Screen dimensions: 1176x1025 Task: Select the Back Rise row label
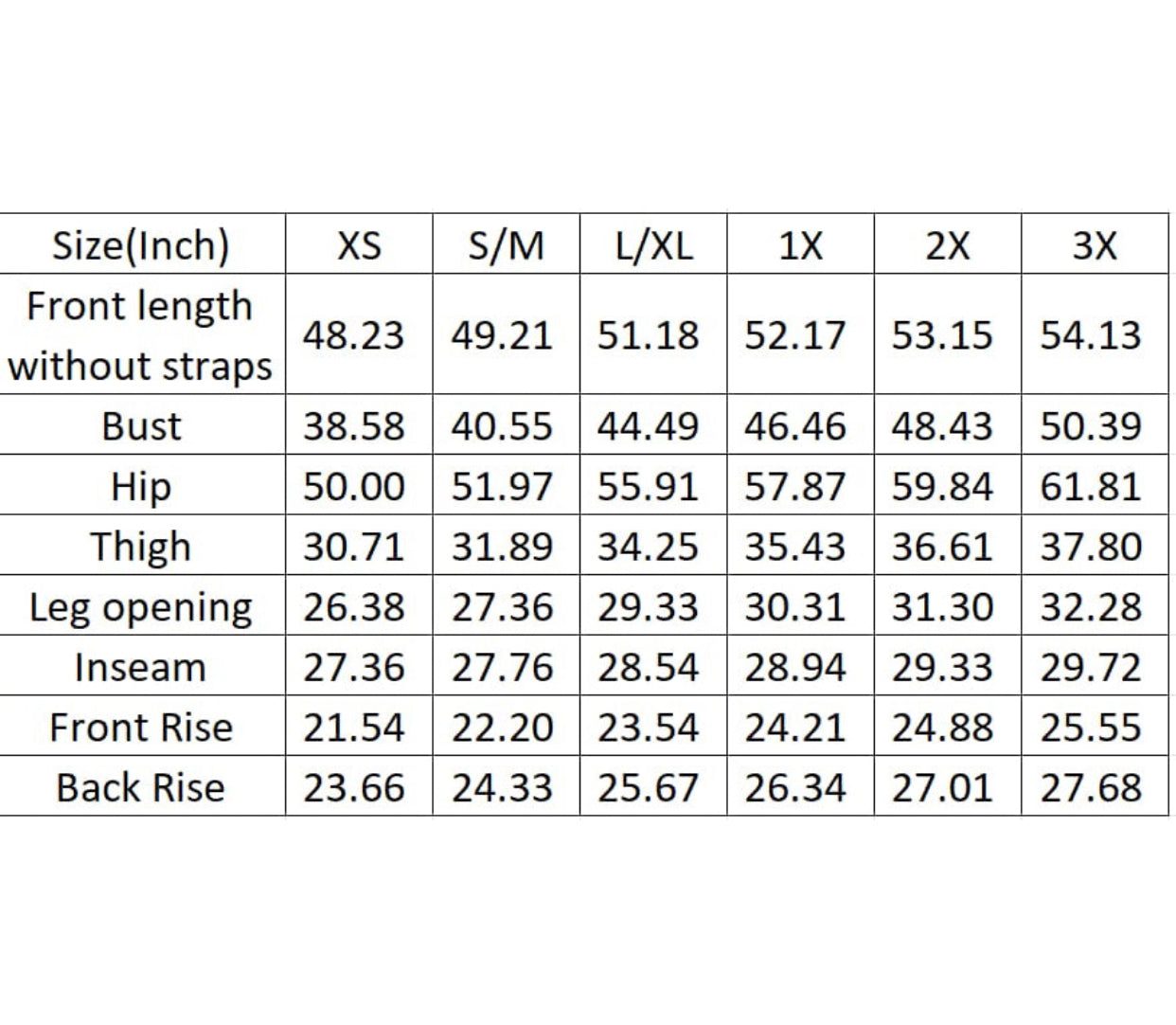[141, 787]
